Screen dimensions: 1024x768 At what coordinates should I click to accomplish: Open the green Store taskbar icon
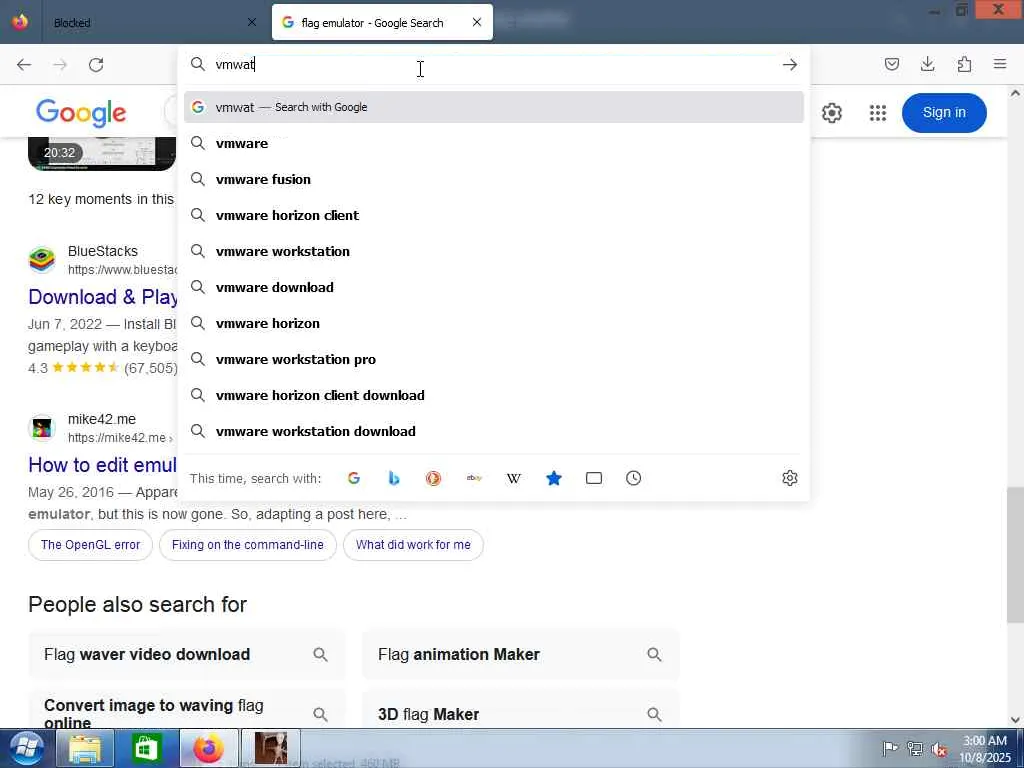[x=146, y=748]
